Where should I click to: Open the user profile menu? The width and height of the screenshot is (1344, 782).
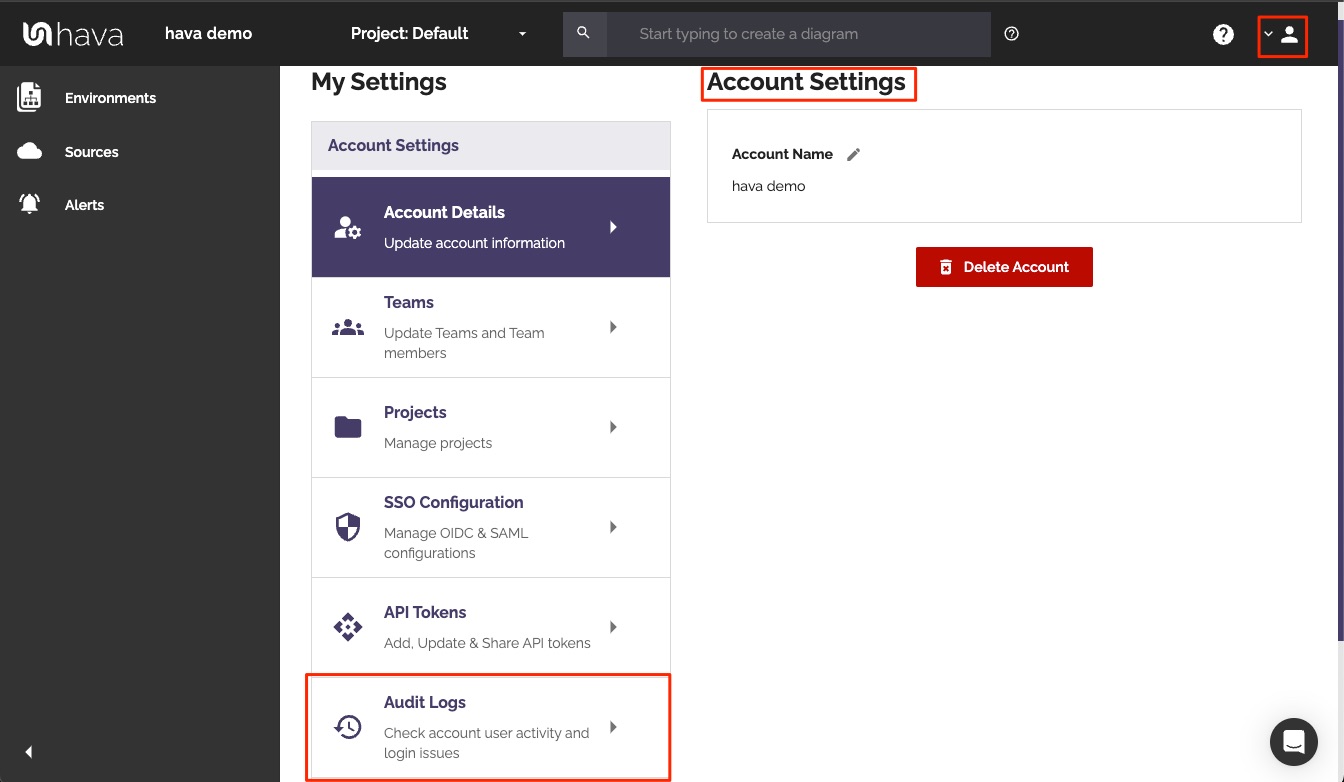1282,35
